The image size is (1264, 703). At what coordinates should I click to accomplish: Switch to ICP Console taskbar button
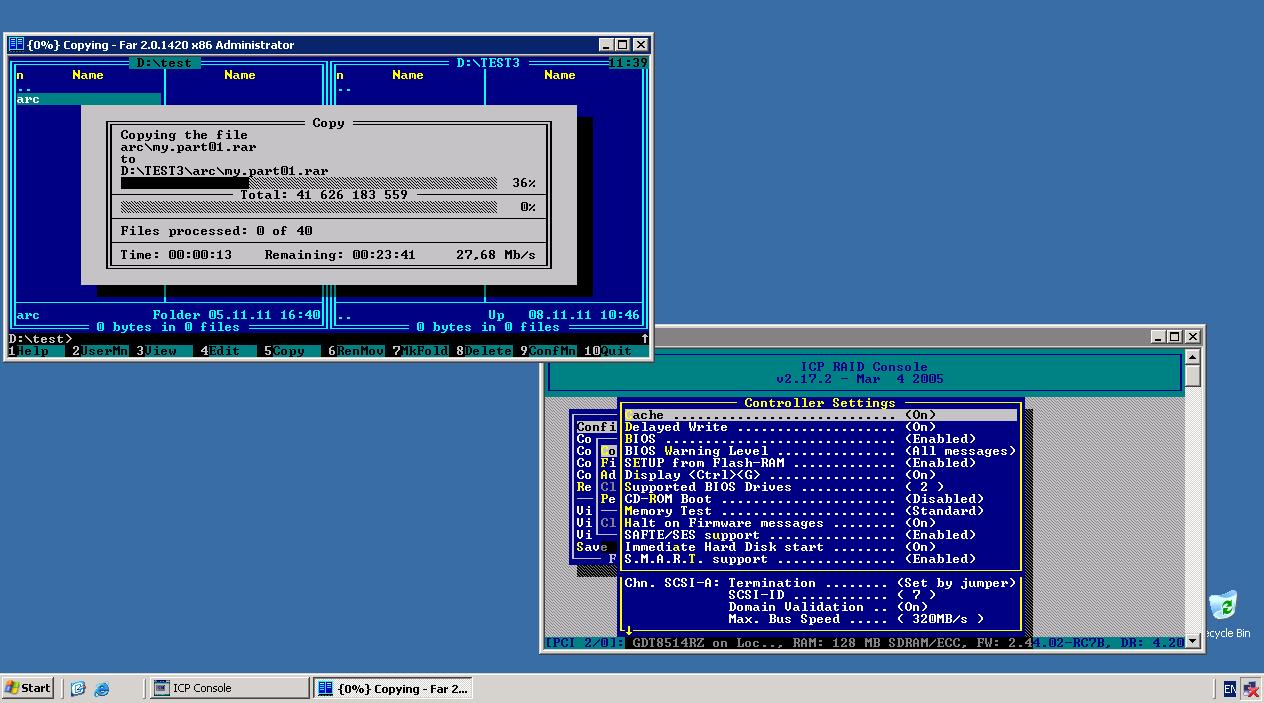[229, 688]
